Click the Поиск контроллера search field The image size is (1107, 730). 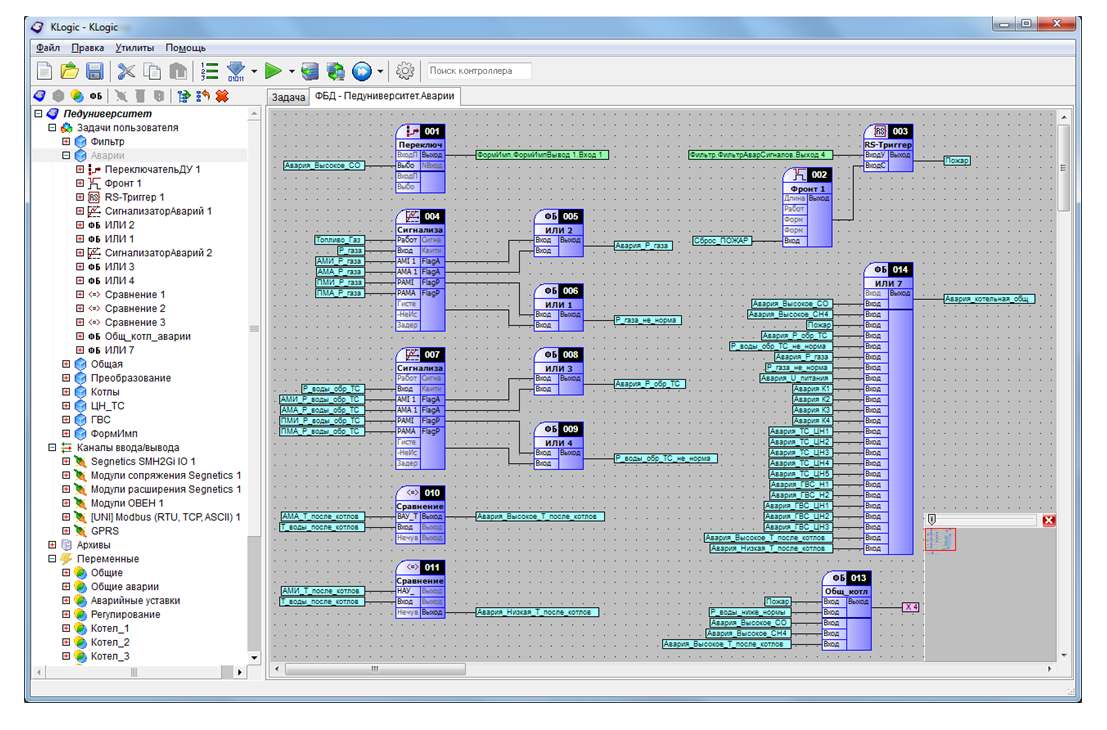click(x=478, y=71)
